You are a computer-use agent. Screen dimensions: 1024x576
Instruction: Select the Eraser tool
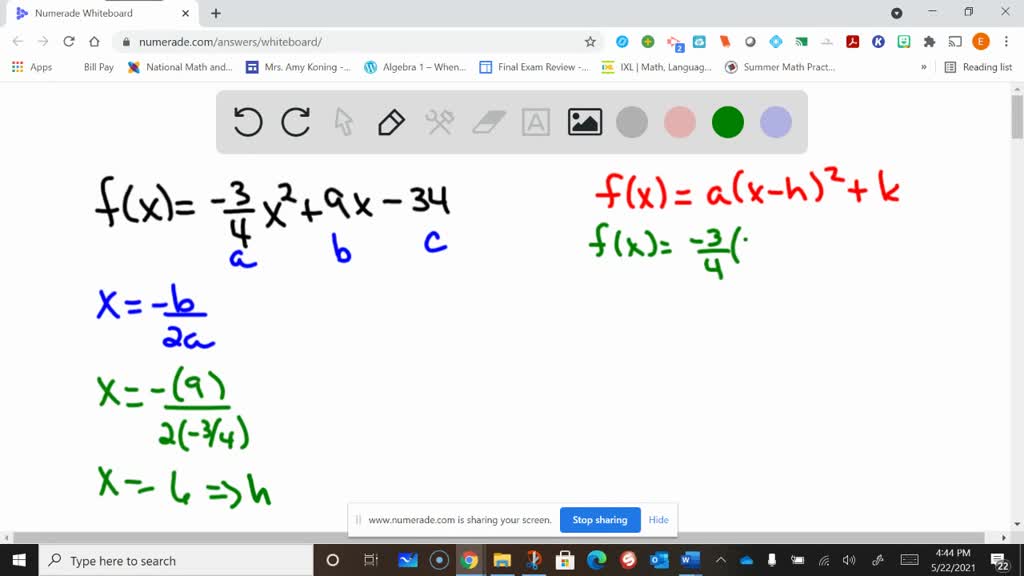coord(487,121)
